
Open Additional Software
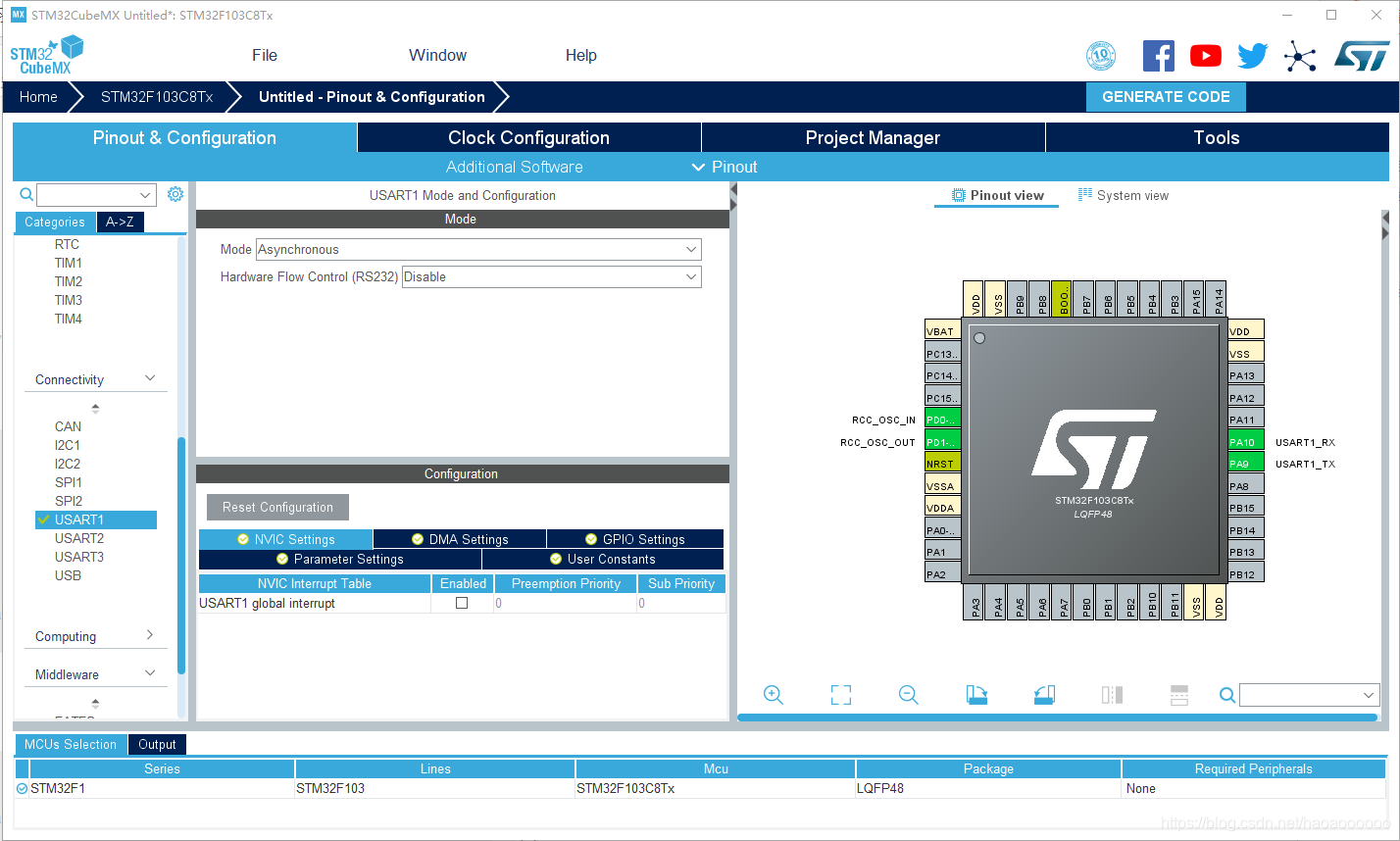click(x=515, y=167)
